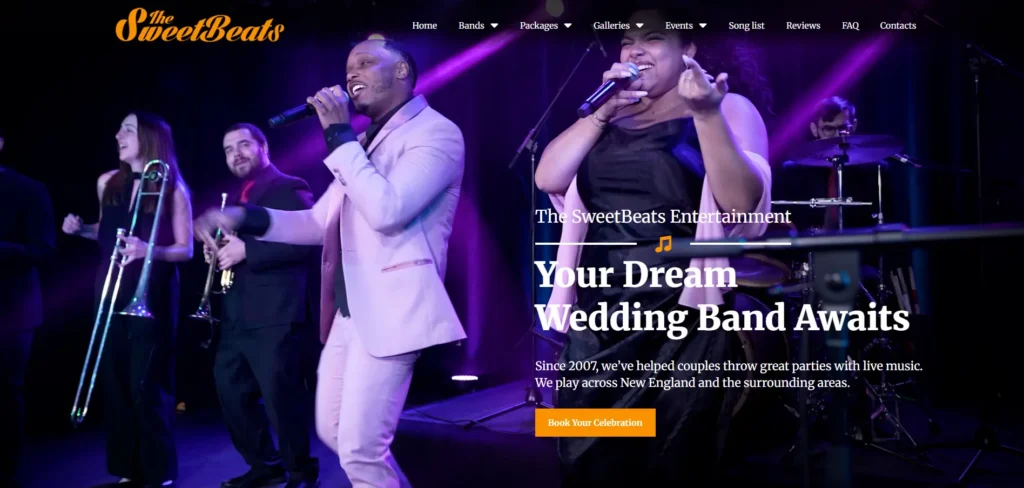1024x488 pixels.
Task: Expand the Galleries dropdown arrow
Action: (x=639, y=25)
